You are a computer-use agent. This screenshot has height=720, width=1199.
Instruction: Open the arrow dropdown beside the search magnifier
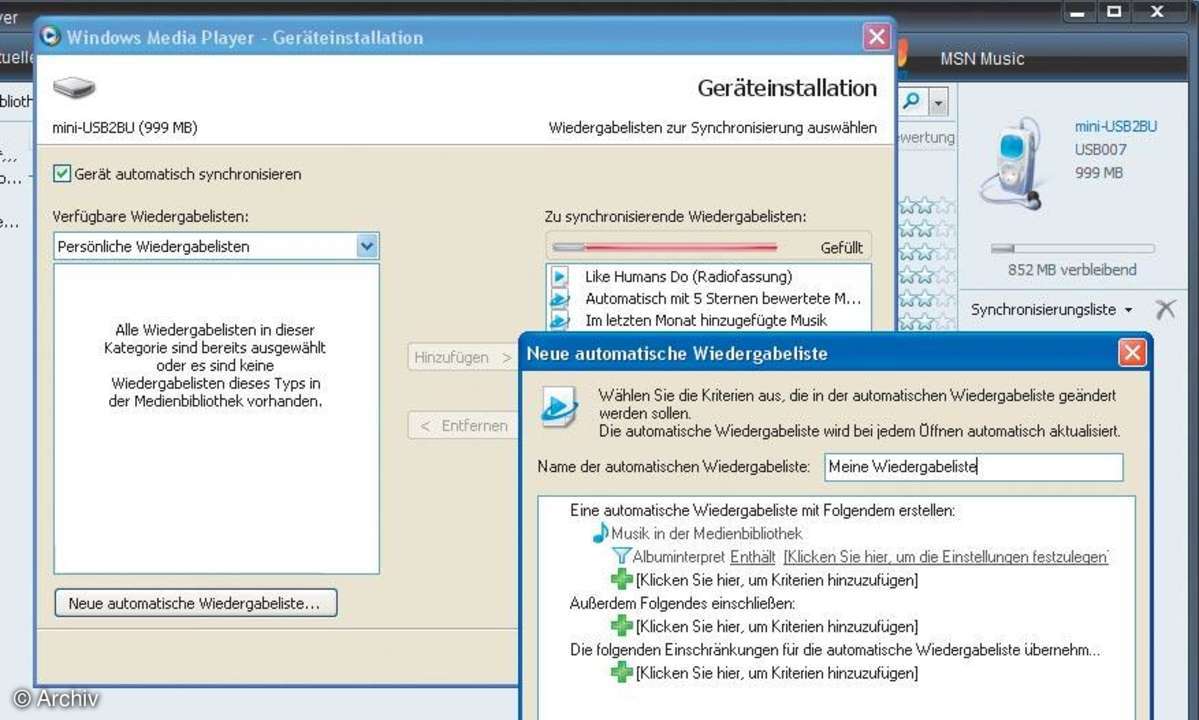pyautogui.click(x=938, y=102)
